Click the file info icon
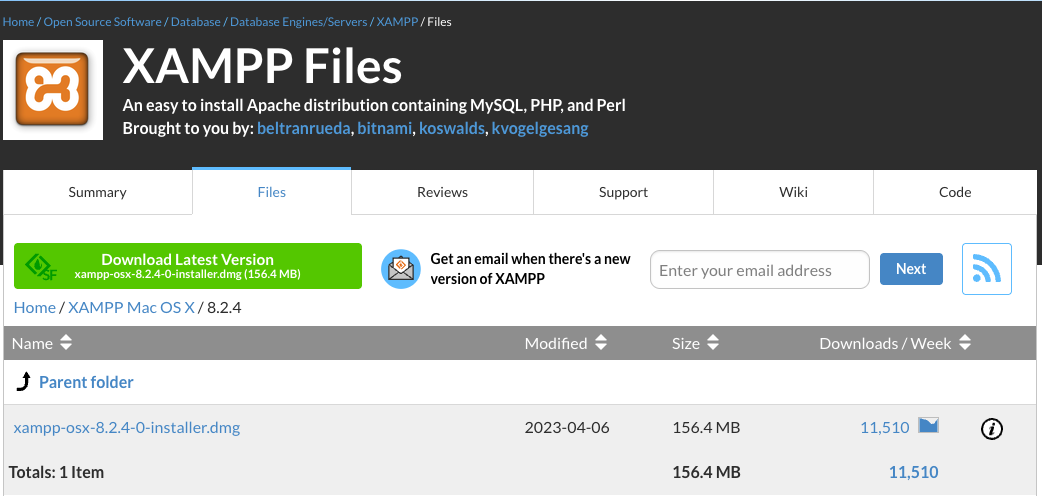The height and width of the screenshot is (496, 1042). tap(991, 429)
